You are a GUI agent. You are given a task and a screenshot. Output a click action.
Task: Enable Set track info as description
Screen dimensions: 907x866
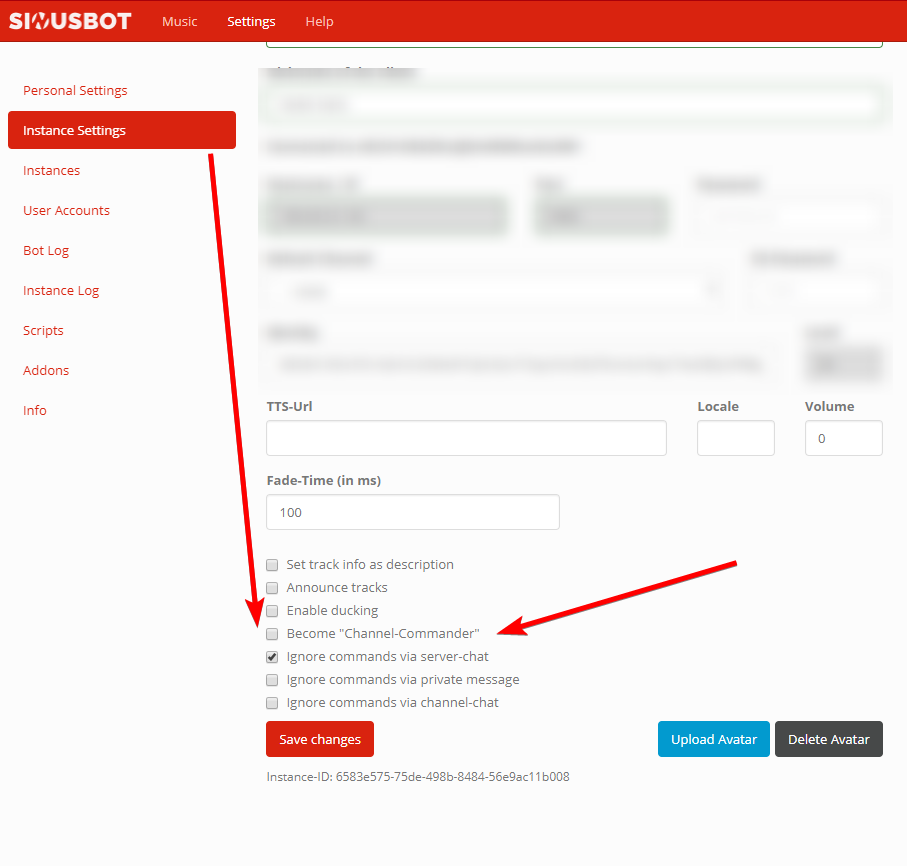tap(272, 565)
